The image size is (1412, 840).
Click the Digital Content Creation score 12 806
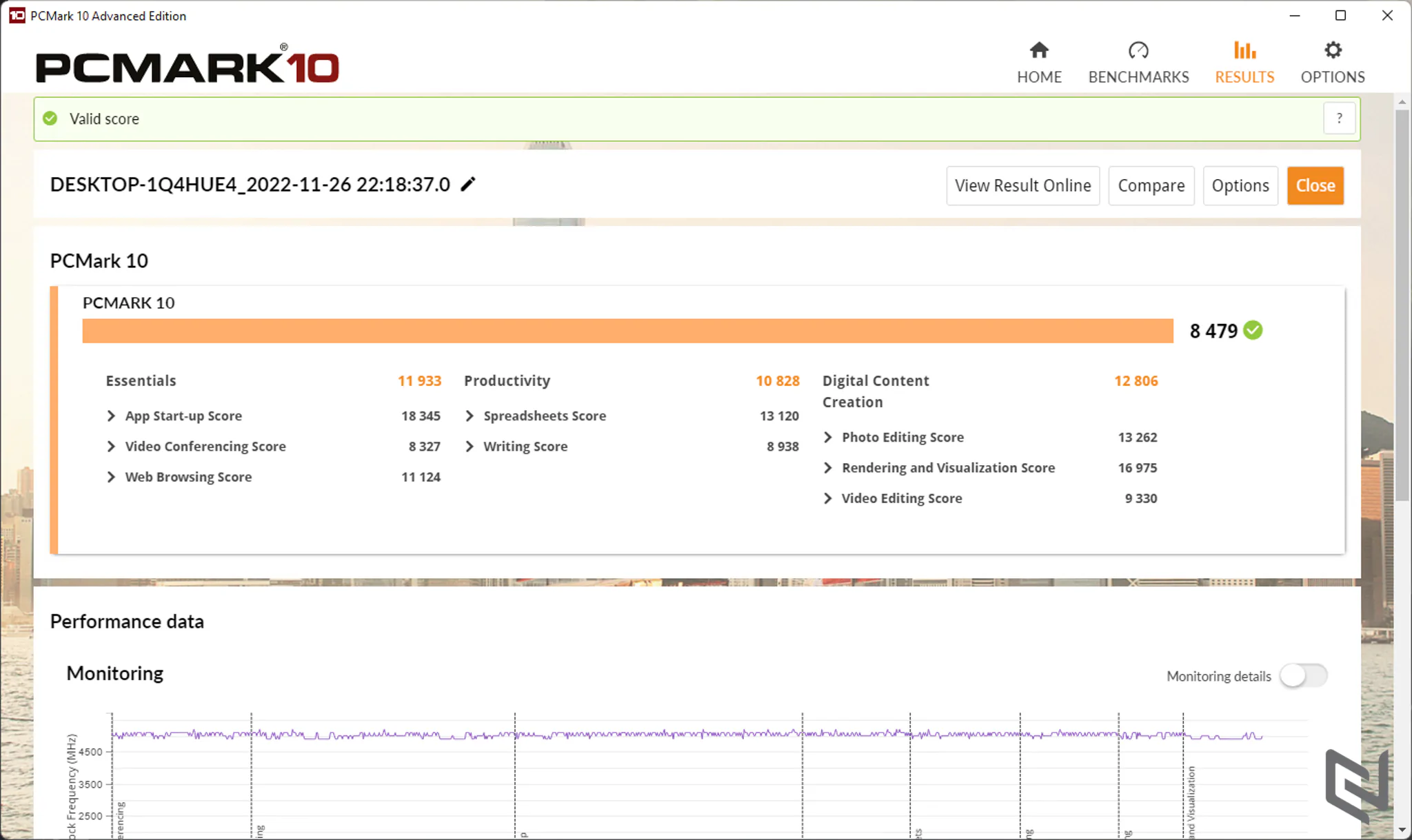click(1136, 381)
